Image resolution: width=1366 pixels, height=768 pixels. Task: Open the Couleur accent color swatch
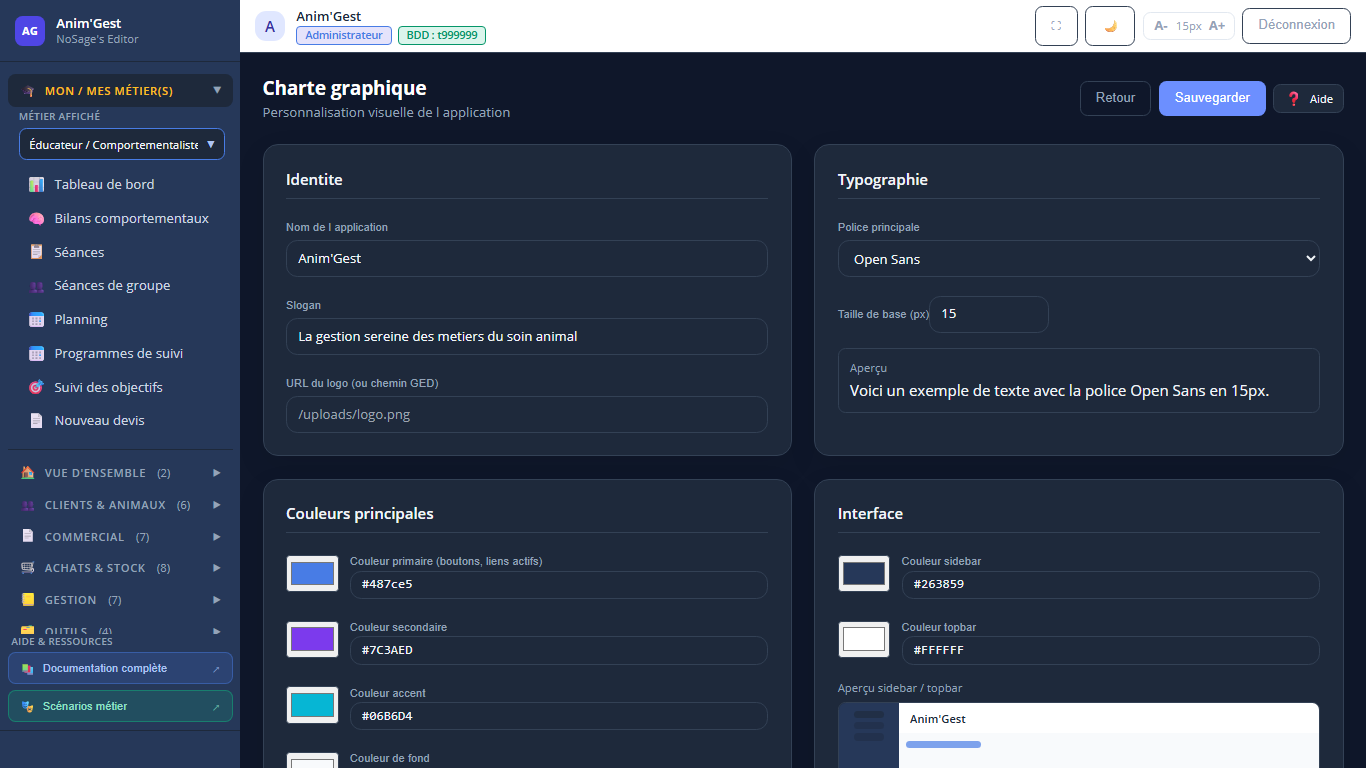pyautogui.click(x=312, y=705)
